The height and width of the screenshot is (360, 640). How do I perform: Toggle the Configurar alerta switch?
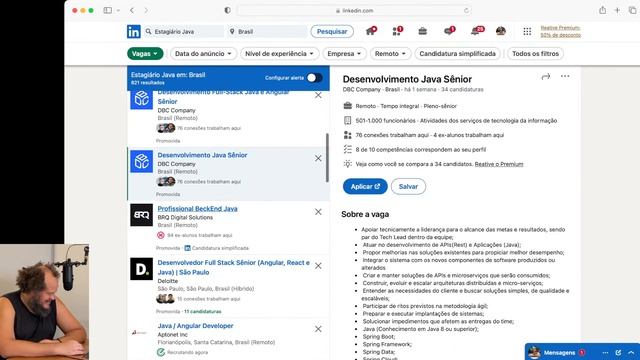point(314,78)
